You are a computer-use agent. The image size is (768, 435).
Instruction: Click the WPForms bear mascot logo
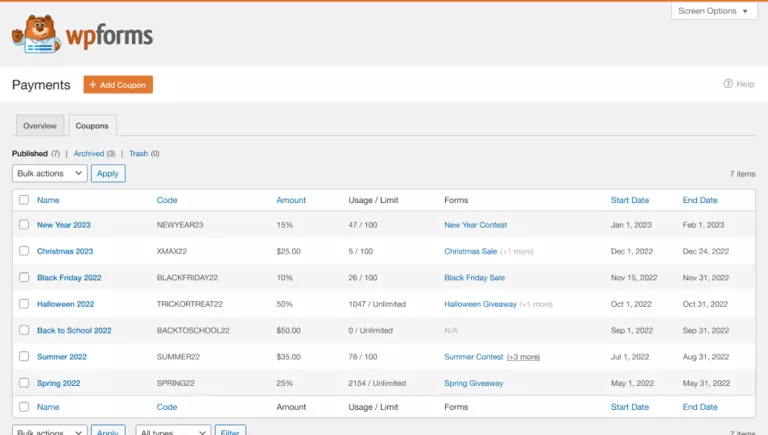pos(36,35)
